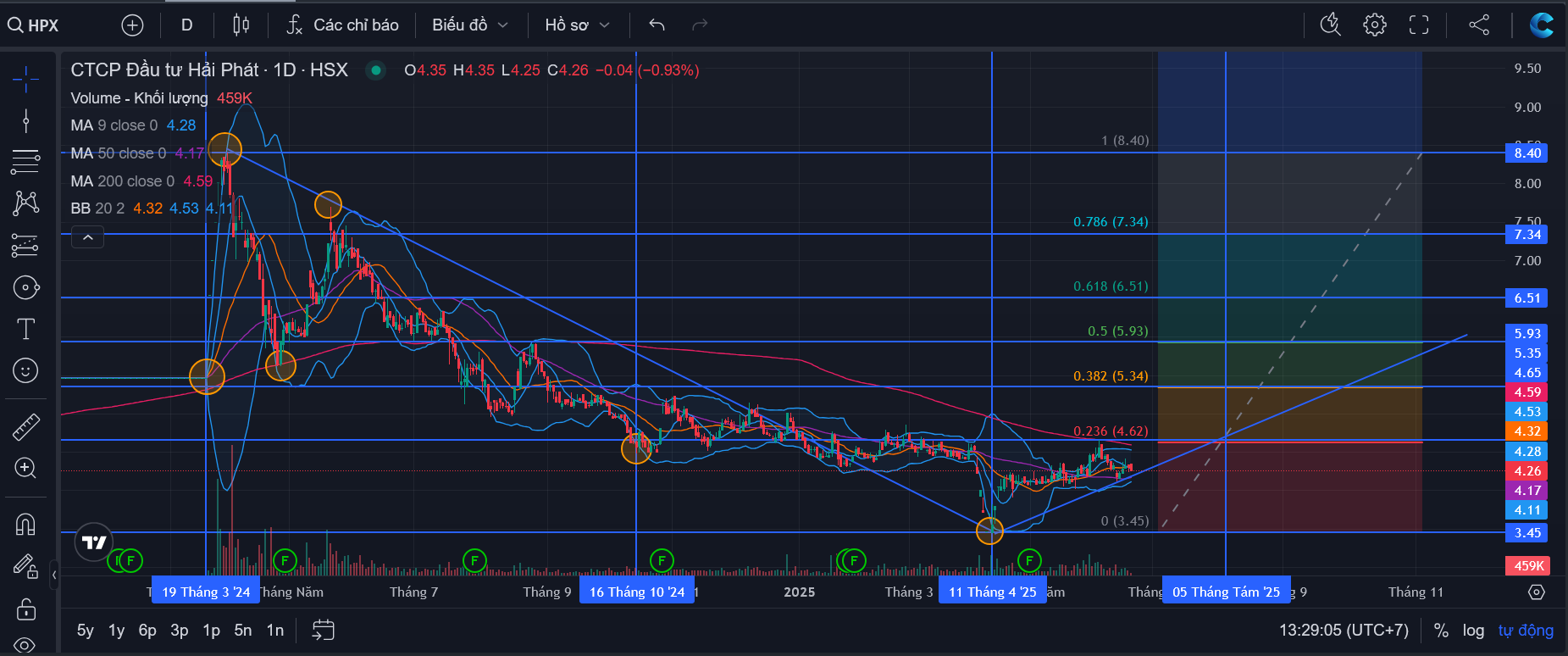This screenshot has height=656, width=1568.
Task: Open chart settings gear in top toolbar
Action: click(1375, 25)
